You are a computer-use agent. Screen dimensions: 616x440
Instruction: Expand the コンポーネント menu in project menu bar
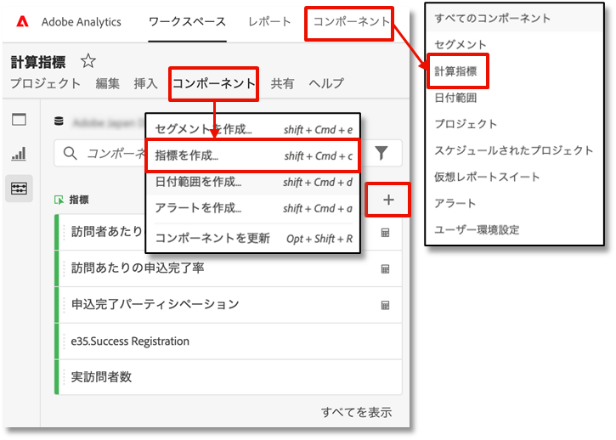coord(214,84)
